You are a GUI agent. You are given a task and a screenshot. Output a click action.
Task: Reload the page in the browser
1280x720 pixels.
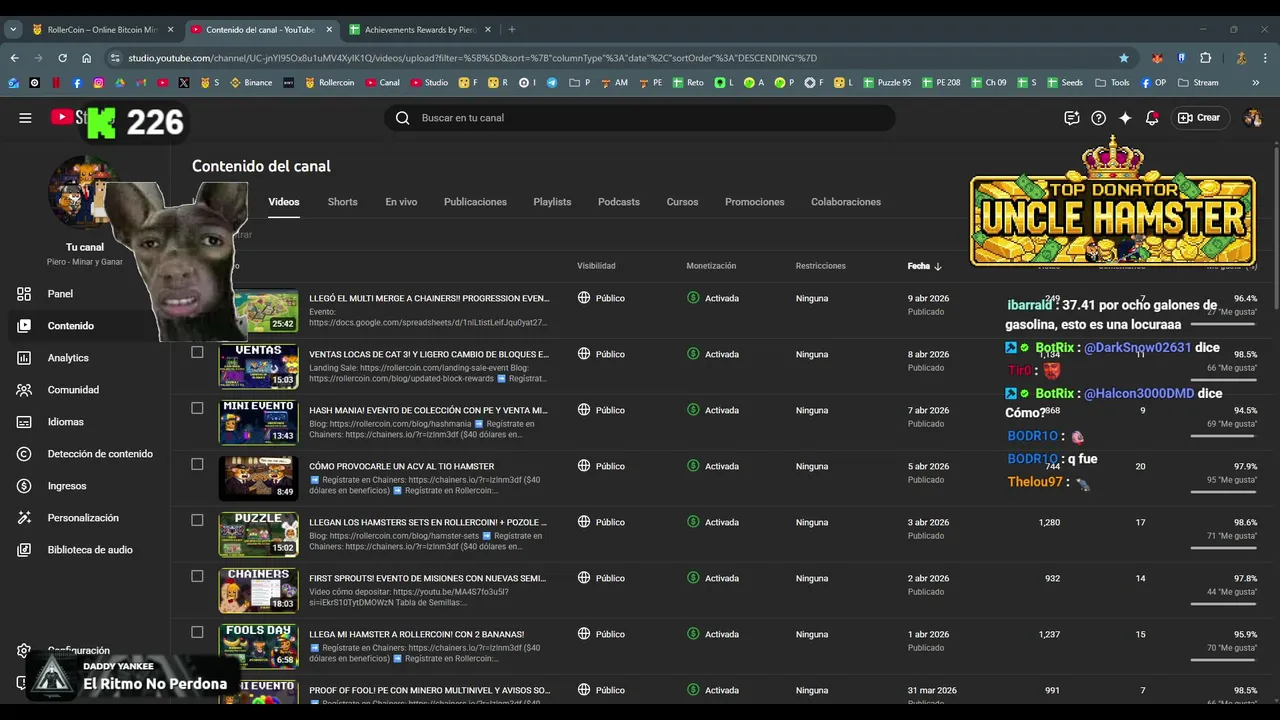(x=62, y=58)
